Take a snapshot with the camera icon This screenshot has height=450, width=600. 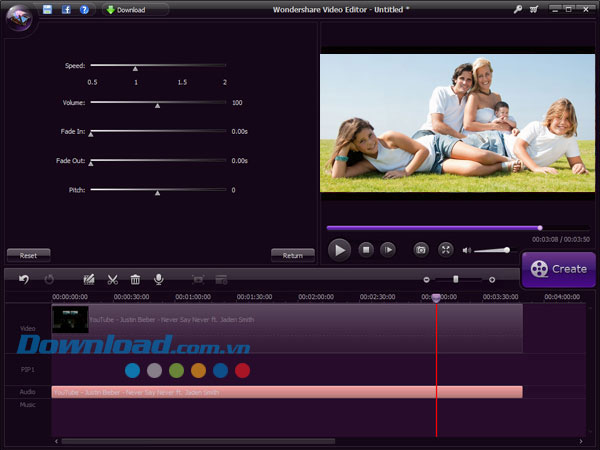(x=421, y=249)
